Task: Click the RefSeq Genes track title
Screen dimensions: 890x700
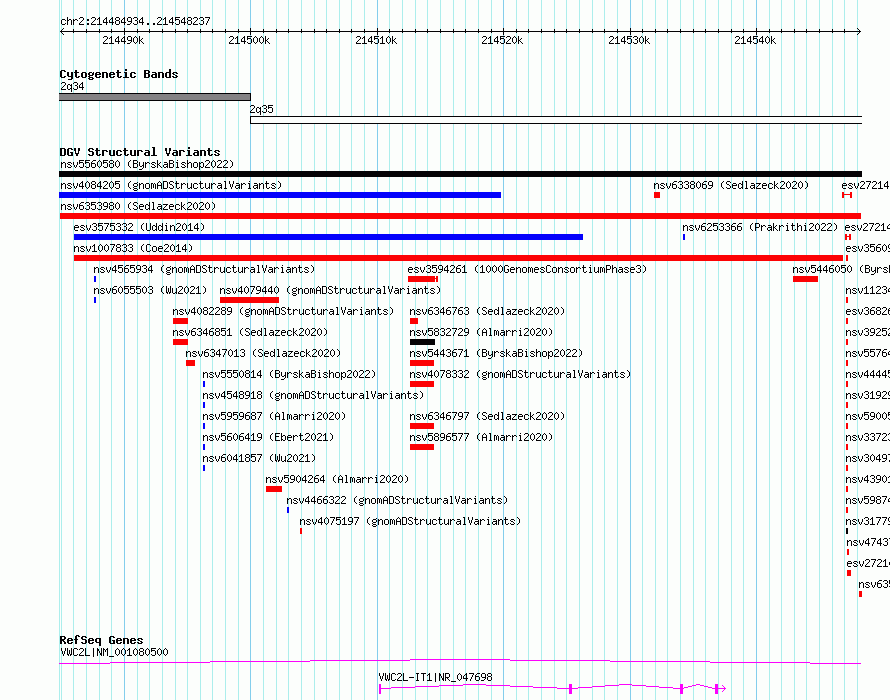Action: [101, 640]
